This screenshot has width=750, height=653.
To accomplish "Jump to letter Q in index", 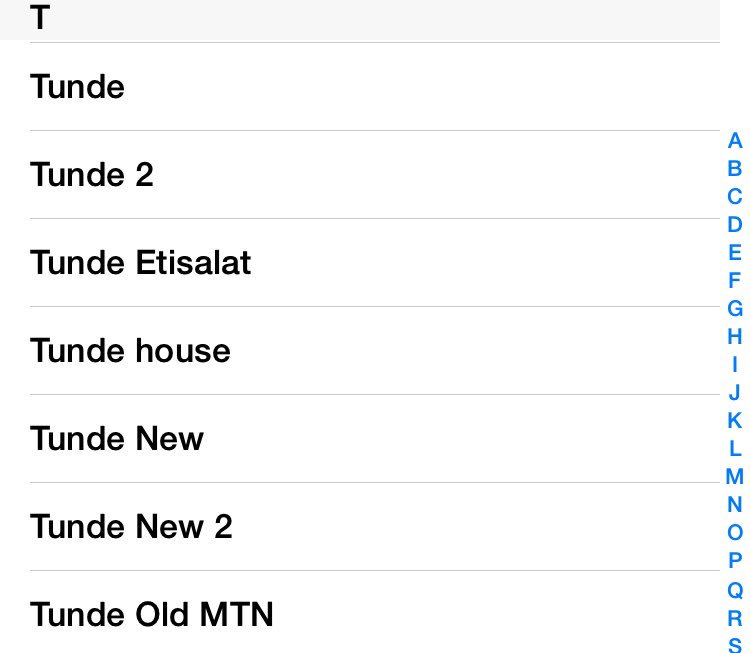I will 735,590.
